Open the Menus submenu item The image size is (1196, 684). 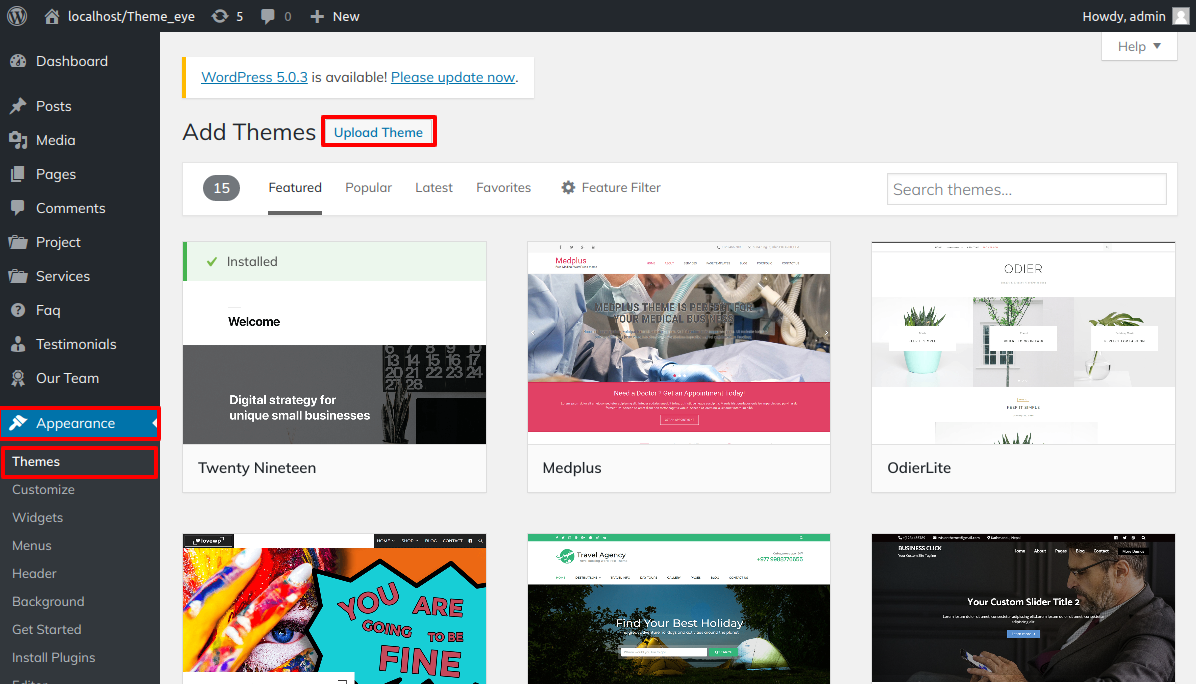click(32, 545)
